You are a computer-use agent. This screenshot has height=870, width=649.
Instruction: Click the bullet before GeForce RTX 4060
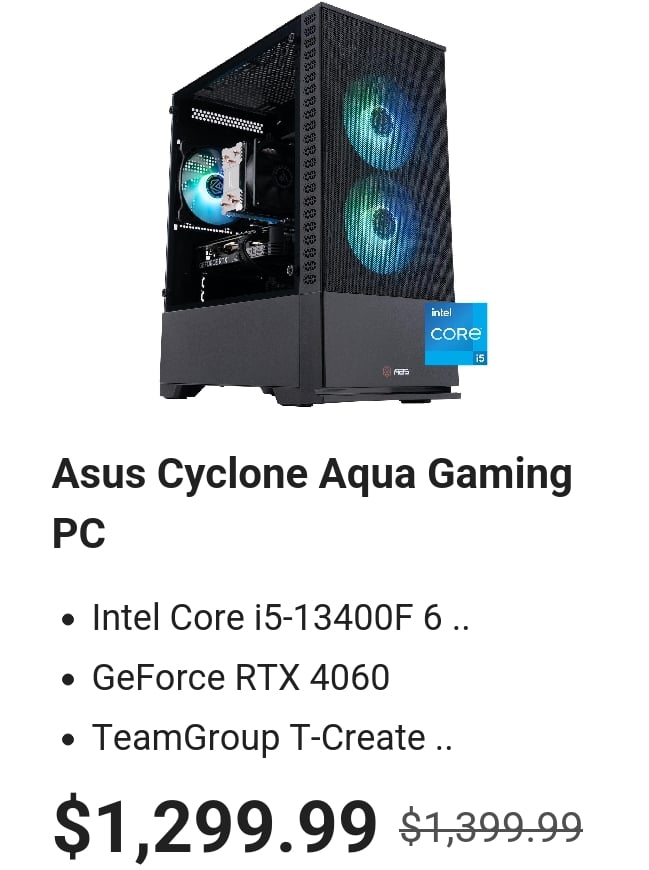click(68, 679)
